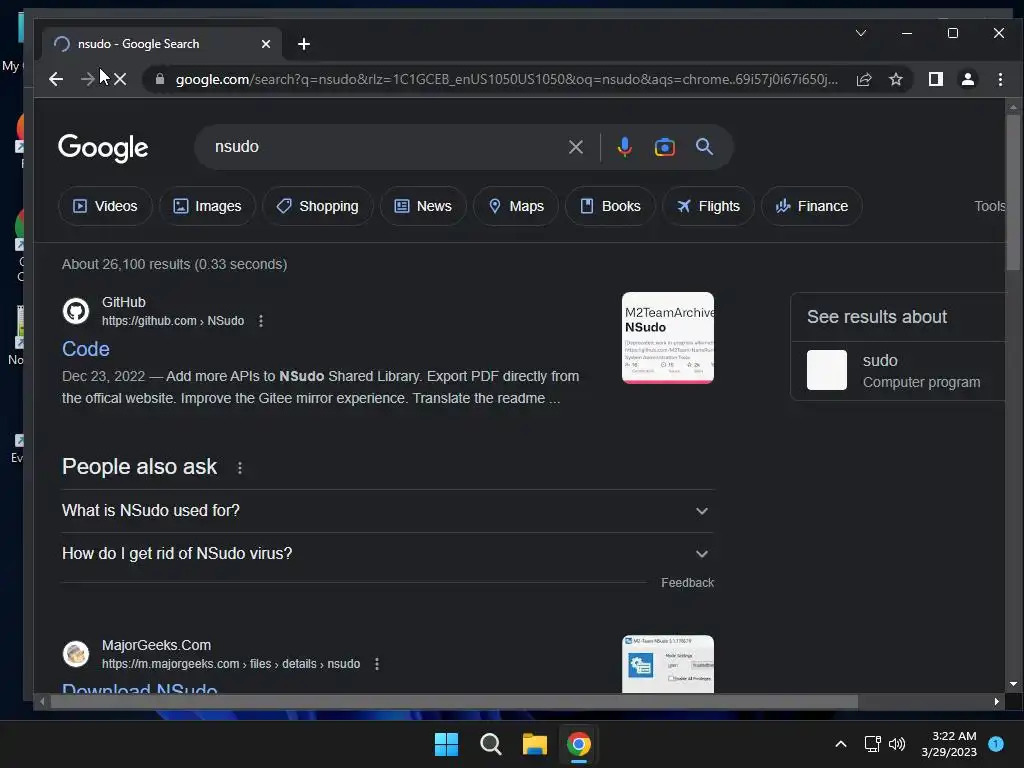Viewport: 1024px width, 768px height.
Task: Share this page using the share icon
Action: 864,79
